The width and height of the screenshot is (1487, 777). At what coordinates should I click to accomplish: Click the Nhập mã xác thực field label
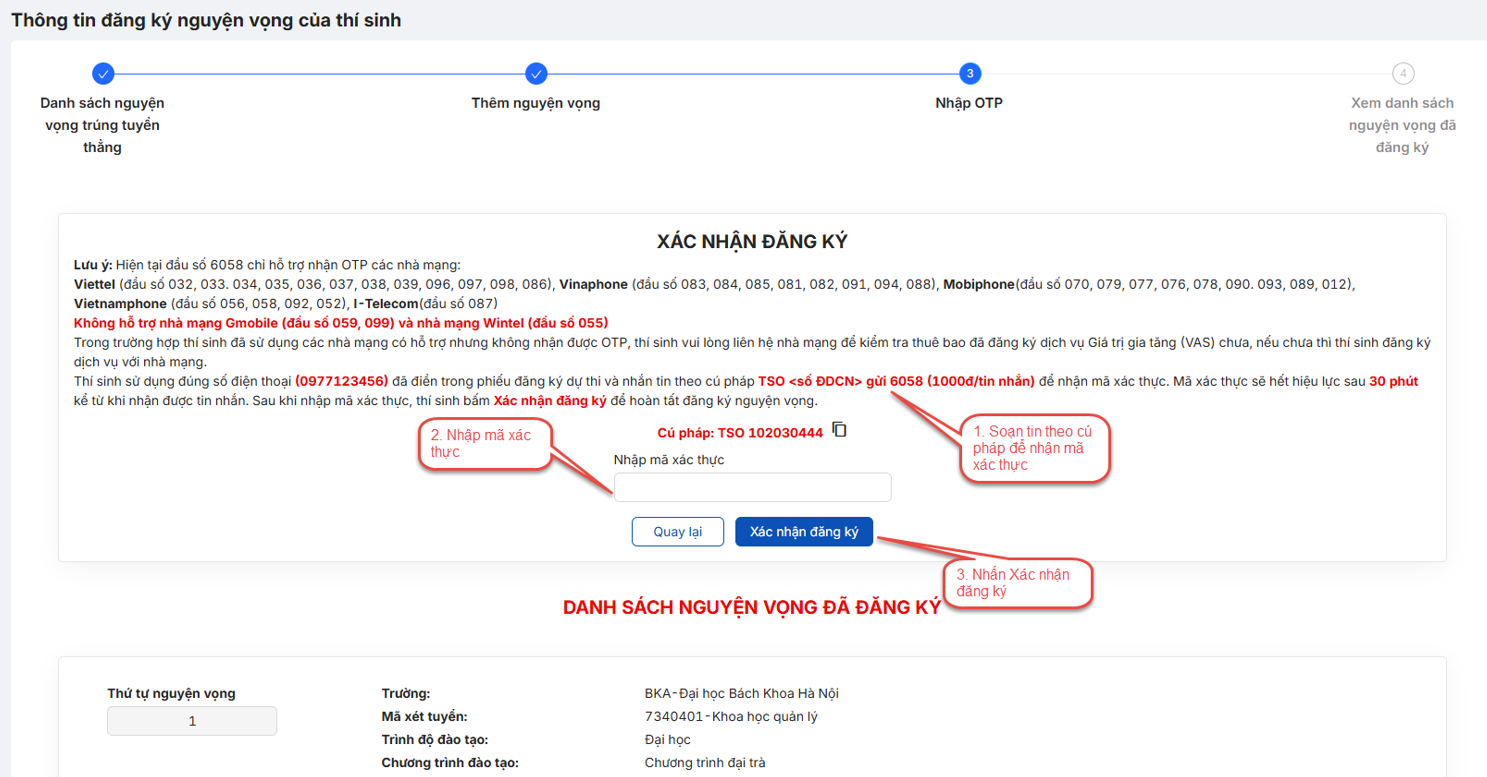[669, 460]
